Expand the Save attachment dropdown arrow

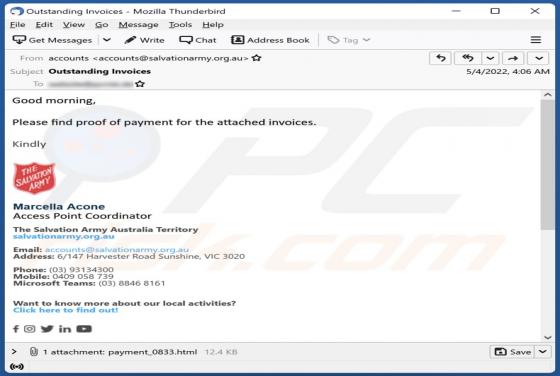click(x=542, y=352)
